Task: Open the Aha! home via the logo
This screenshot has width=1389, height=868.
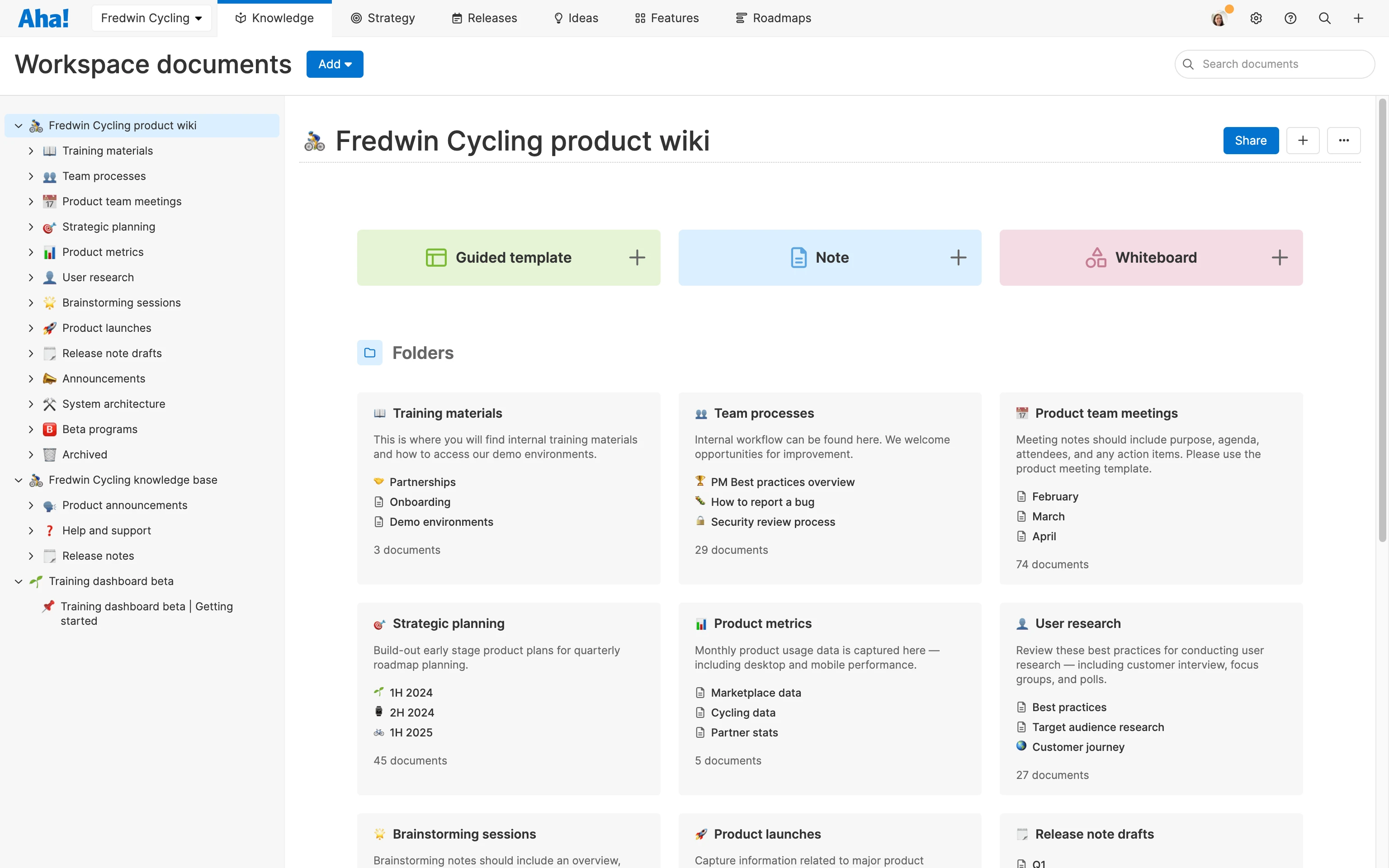Action: click(43, 18)
